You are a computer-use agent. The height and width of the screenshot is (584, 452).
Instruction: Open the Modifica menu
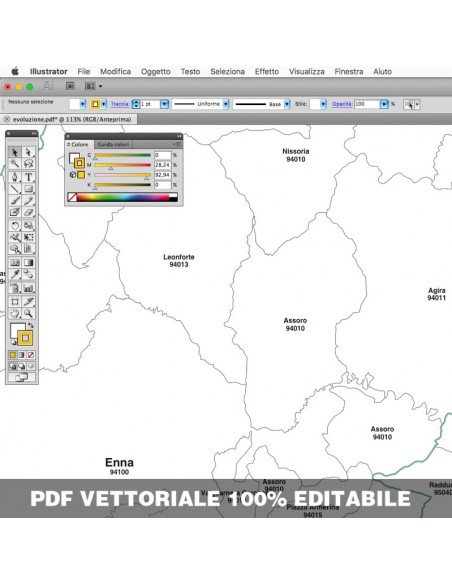[x=115, y=72]
